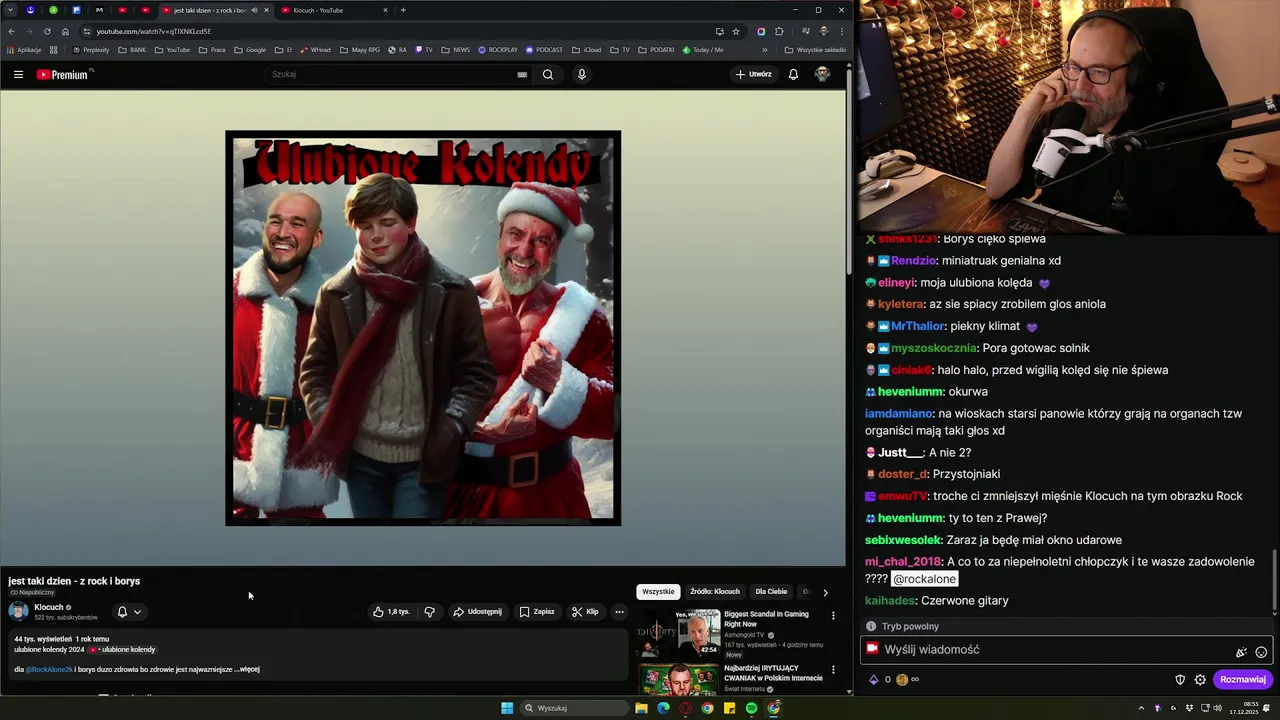Image resolution: width=1280 pixels, height=720 pixels.
Task: Open the ROCKPLAY bookmark
Action: (498, 49)
